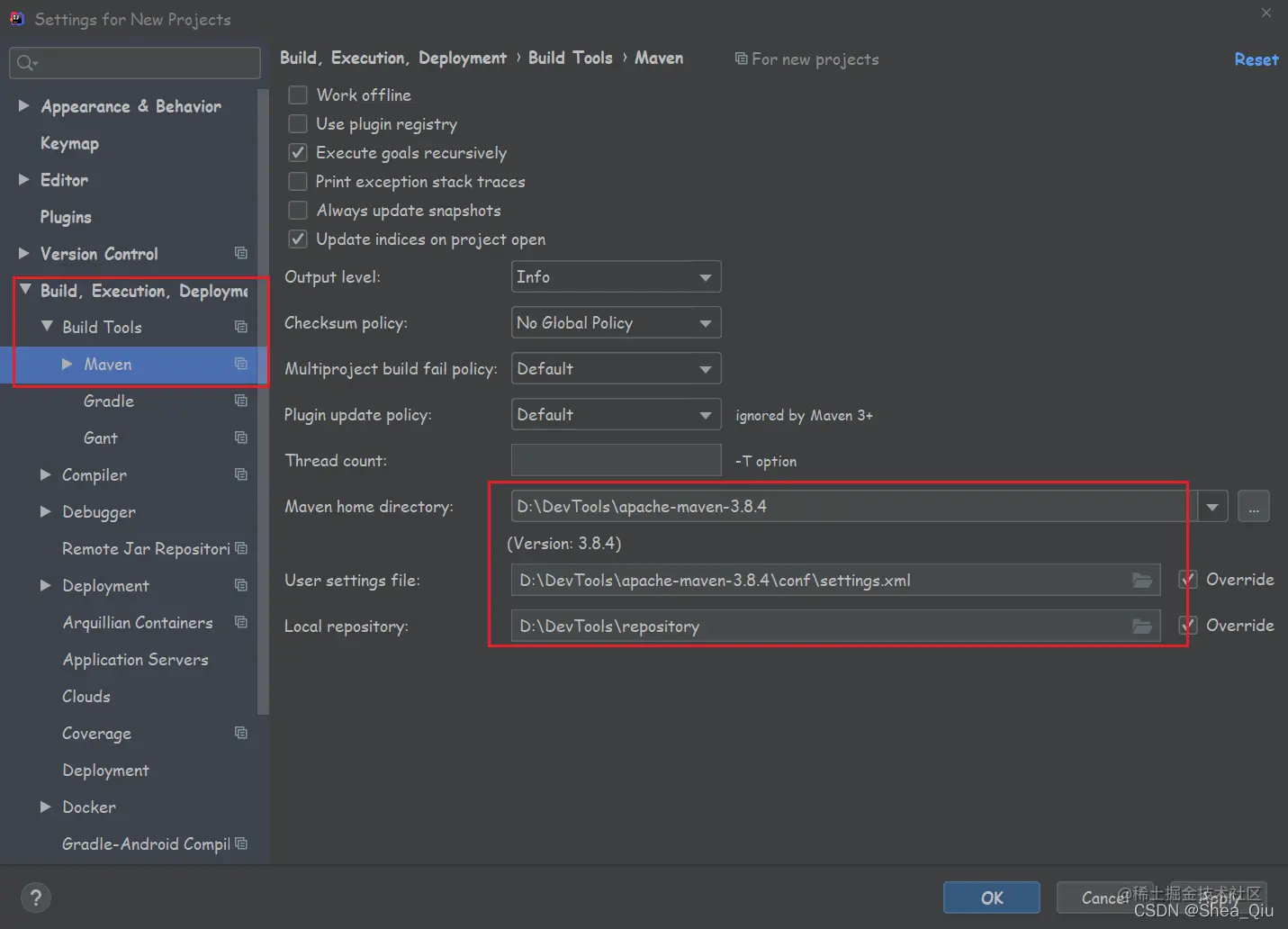Open the Plugin update policy dropdown
This screenshot has height=929, width=1288.
(617, 415)
